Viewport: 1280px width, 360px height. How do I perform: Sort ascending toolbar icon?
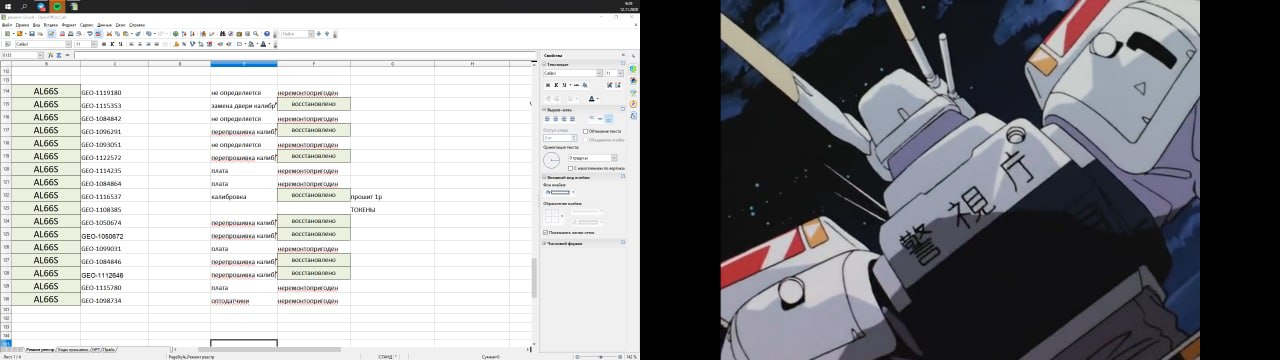(184, 34)
